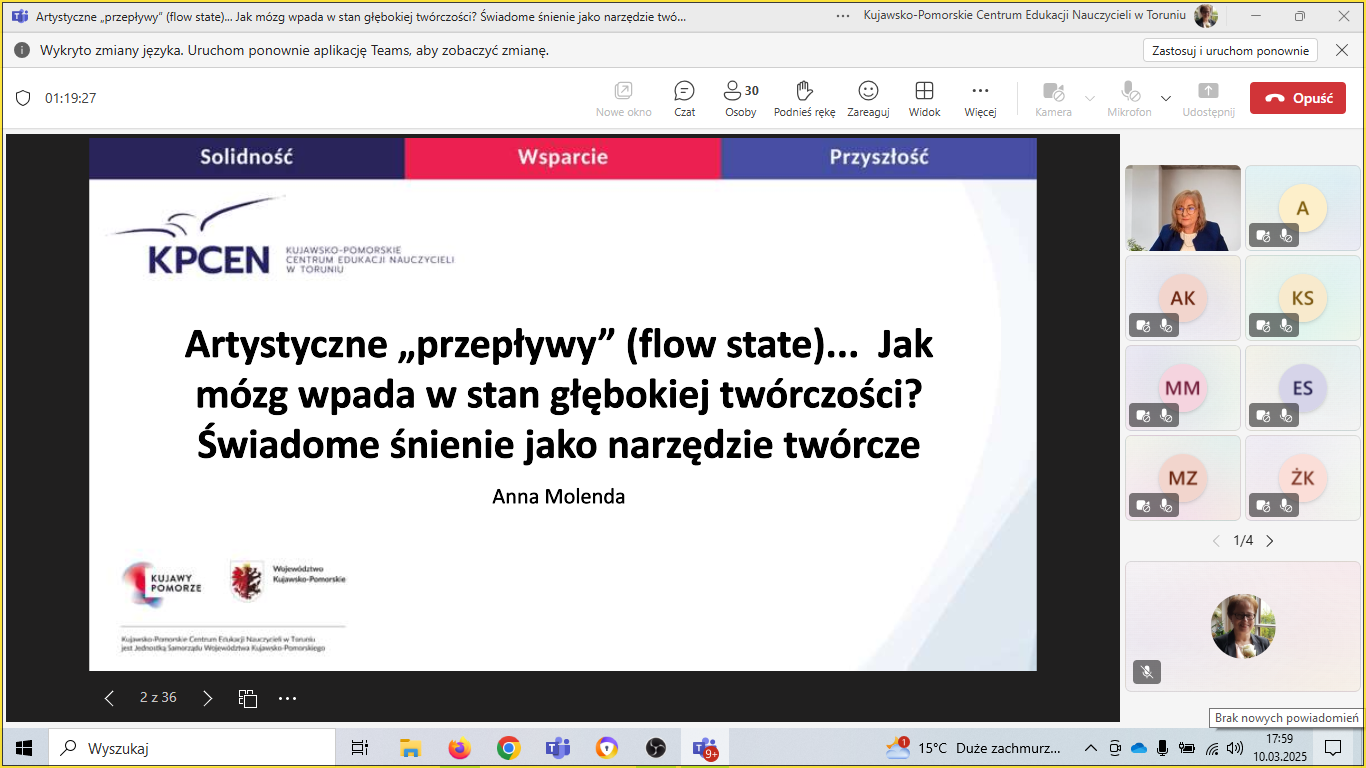
Task: Select participant ŻK tile
Action: click(x=1303, y=478)
